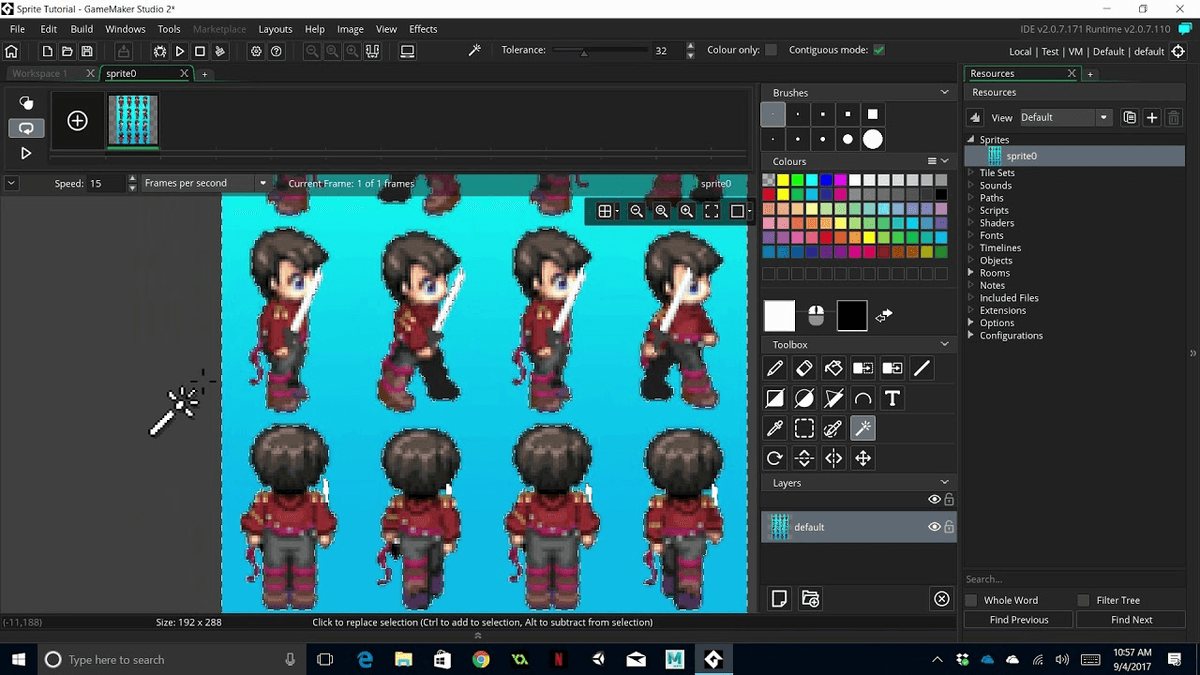Play the sprite animation preview
This screenshot has width=1200, height=675.
click(26, 153)
